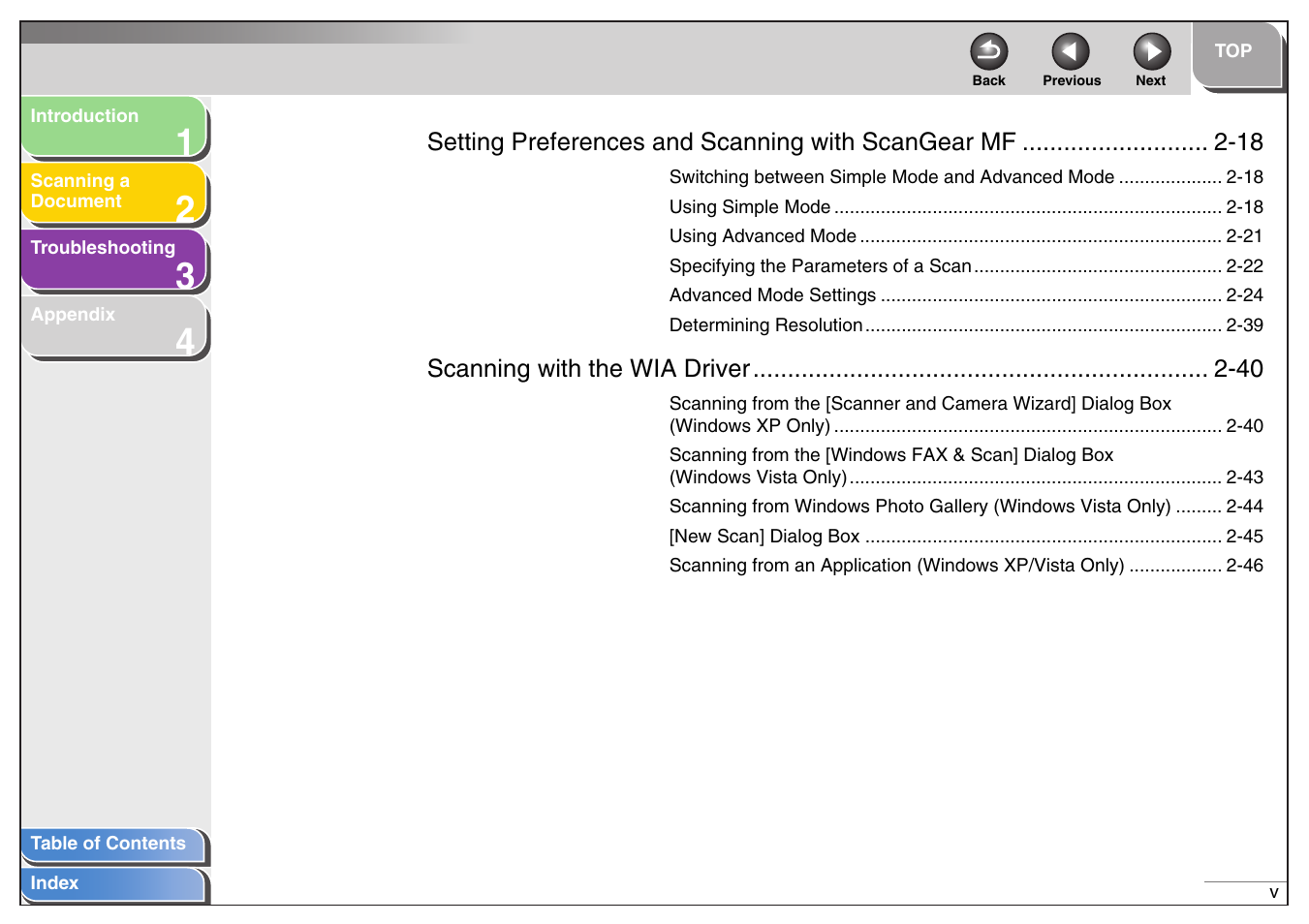
Task: Open the Using Simple Mode entry
Action: (x=966, y=207)
